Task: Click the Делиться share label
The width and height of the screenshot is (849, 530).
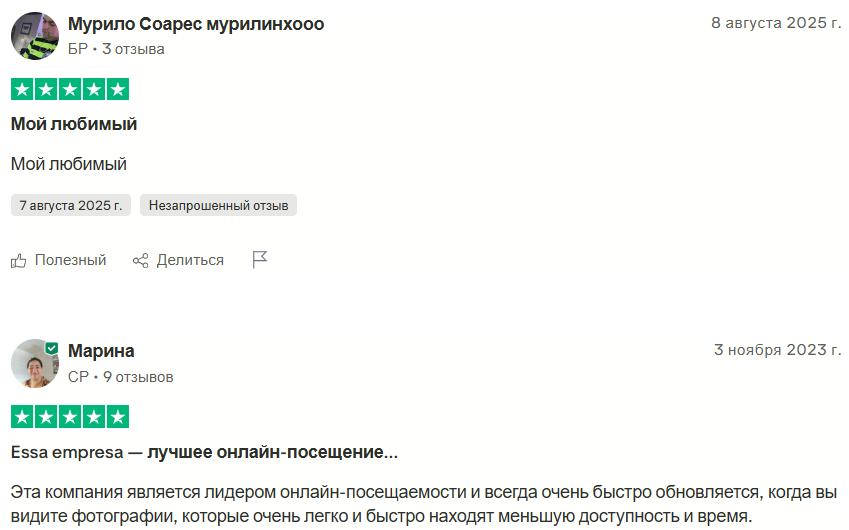Action: click(190, 260)
